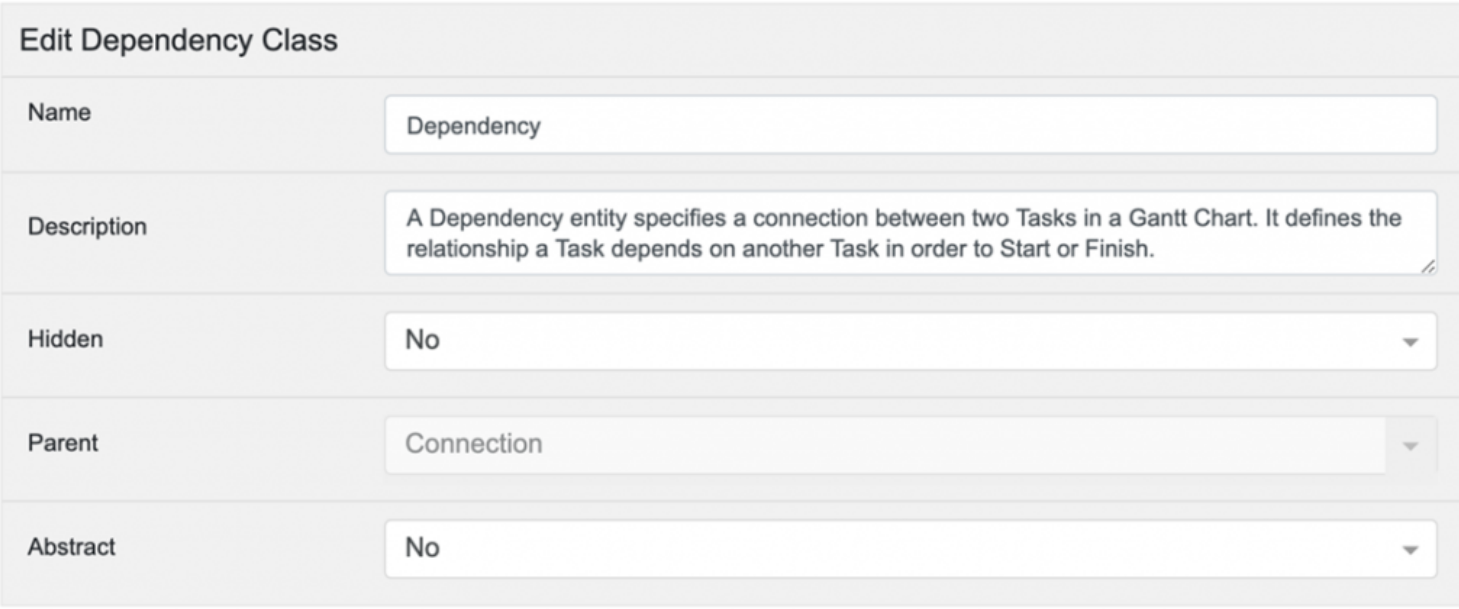The image size is (1459, 609).
Task: Click the Edit Dependency Class heading
Action: (x=178, y=41)
